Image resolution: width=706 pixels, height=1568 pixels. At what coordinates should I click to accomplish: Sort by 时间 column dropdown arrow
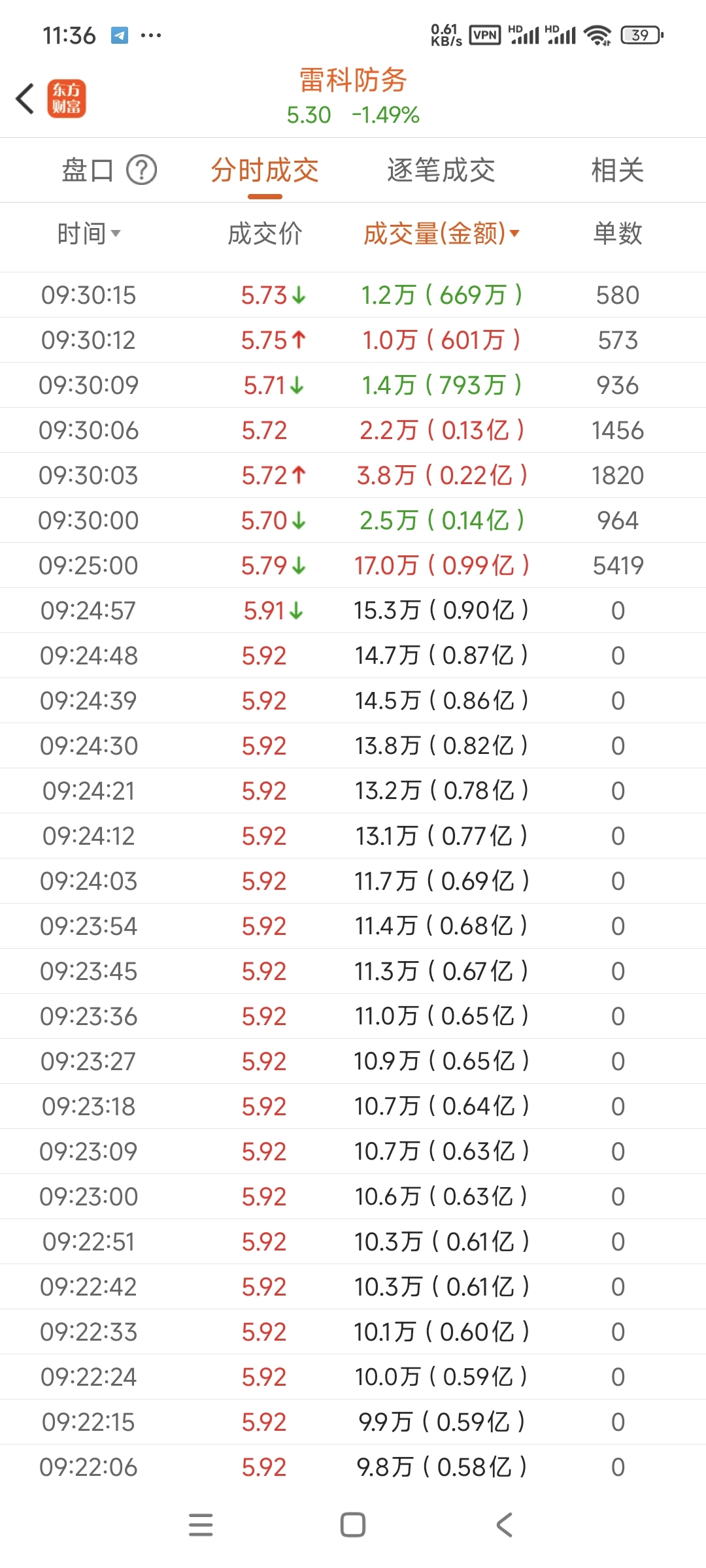click(116, 233)
